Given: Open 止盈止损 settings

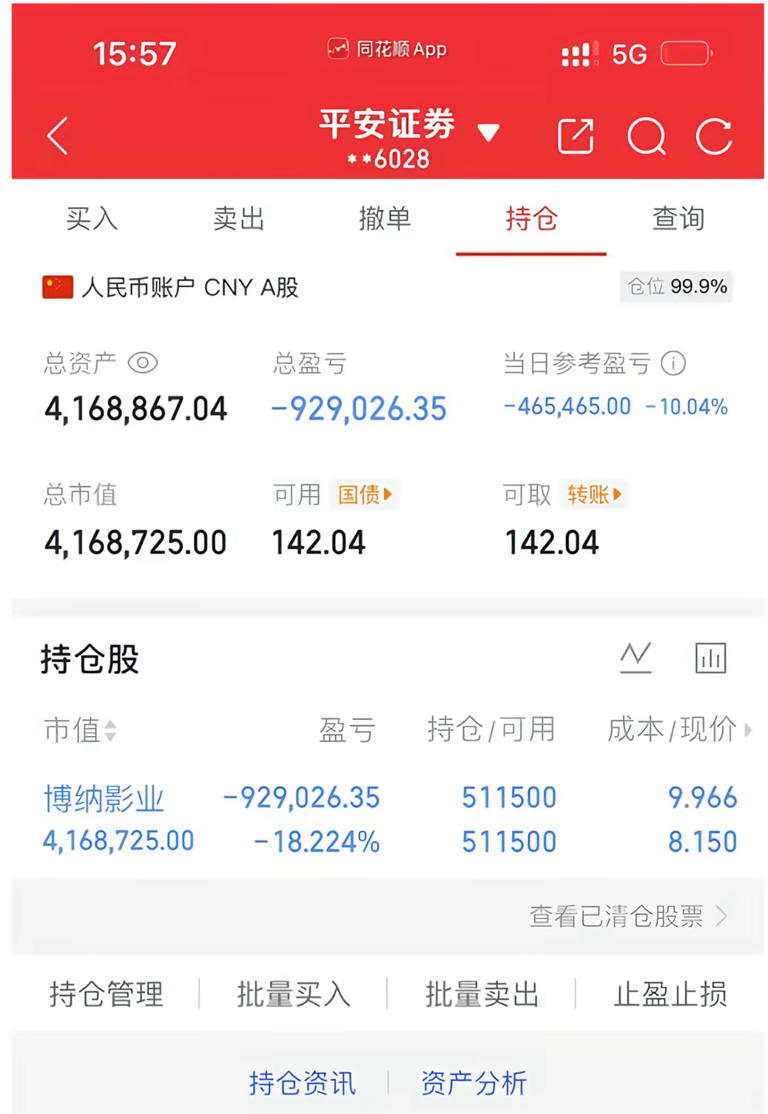Looking at the screenshot, I should [x=670, y=994].
